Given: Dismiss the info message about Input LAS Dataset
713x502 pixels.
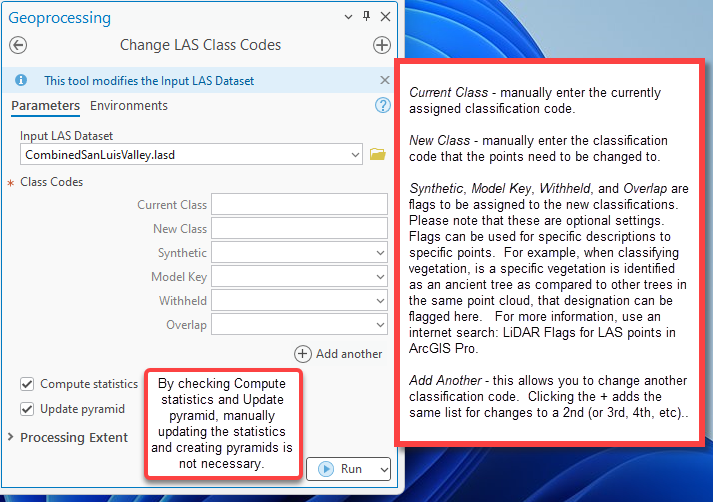Looking at the screenshot, I should [x=385, y=80].
